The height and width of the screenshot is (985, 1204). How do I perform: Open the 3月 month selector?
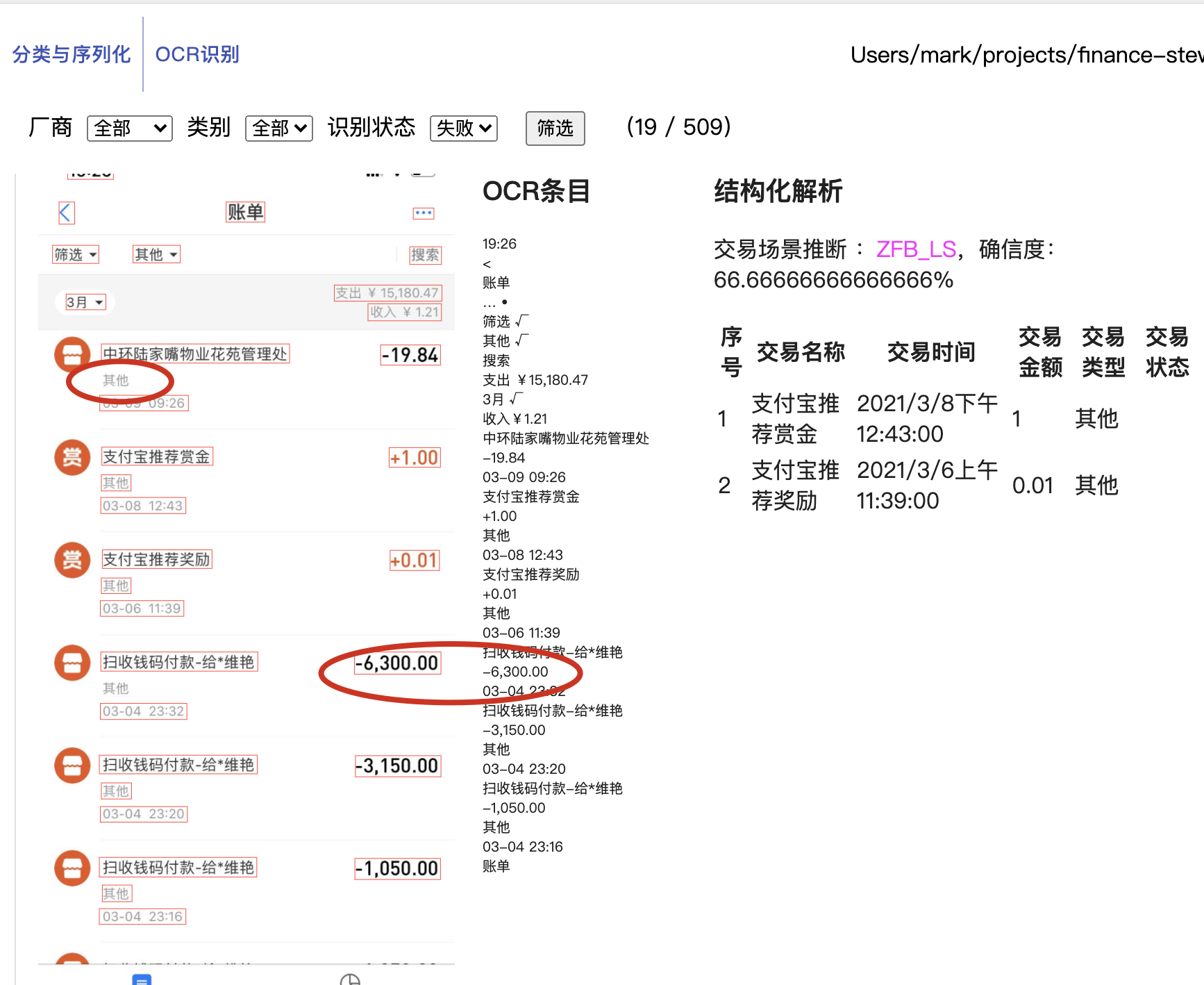tap(85, 302)
